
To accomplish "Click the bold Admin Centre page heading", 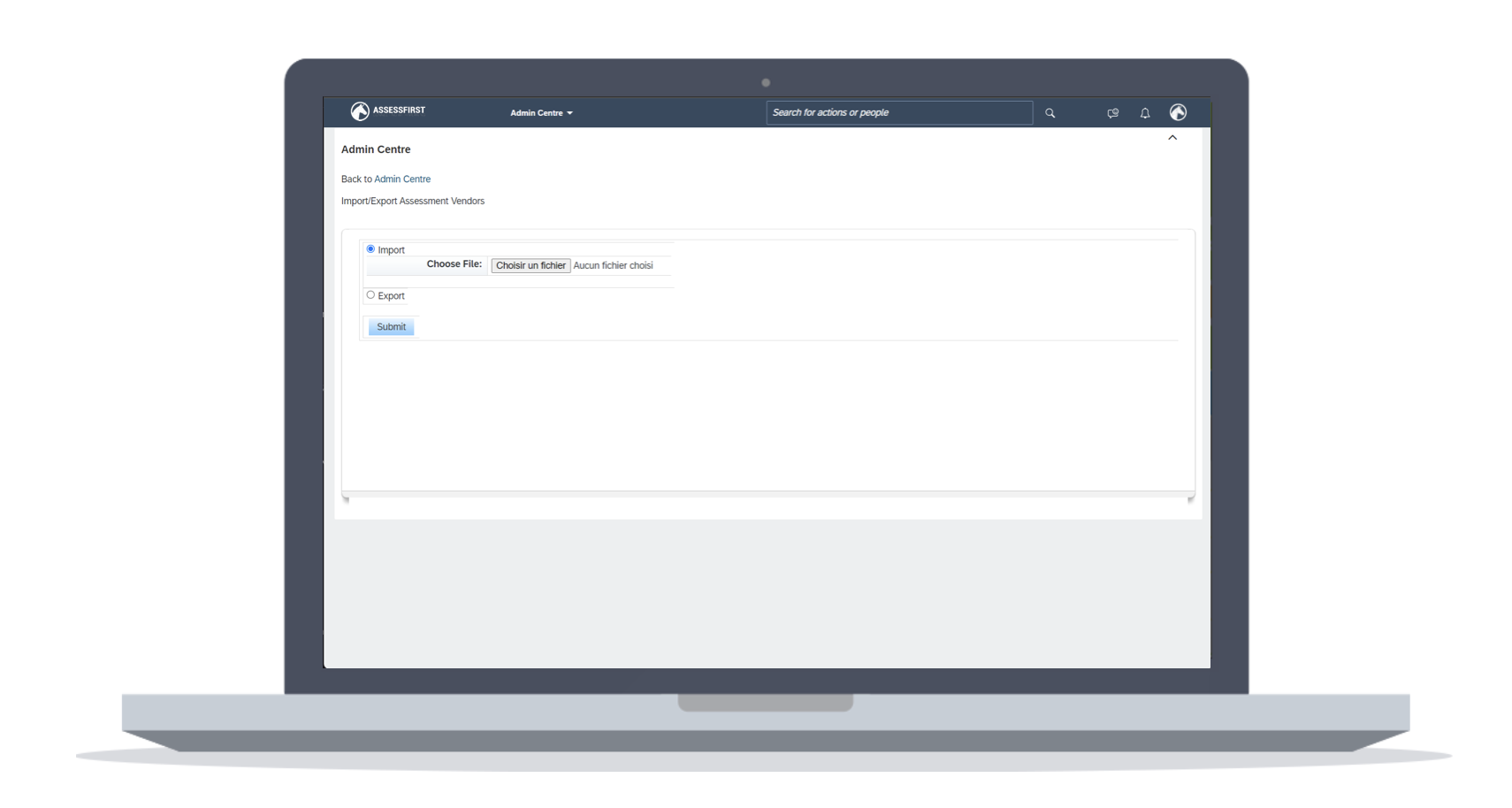I will point(376,149).
